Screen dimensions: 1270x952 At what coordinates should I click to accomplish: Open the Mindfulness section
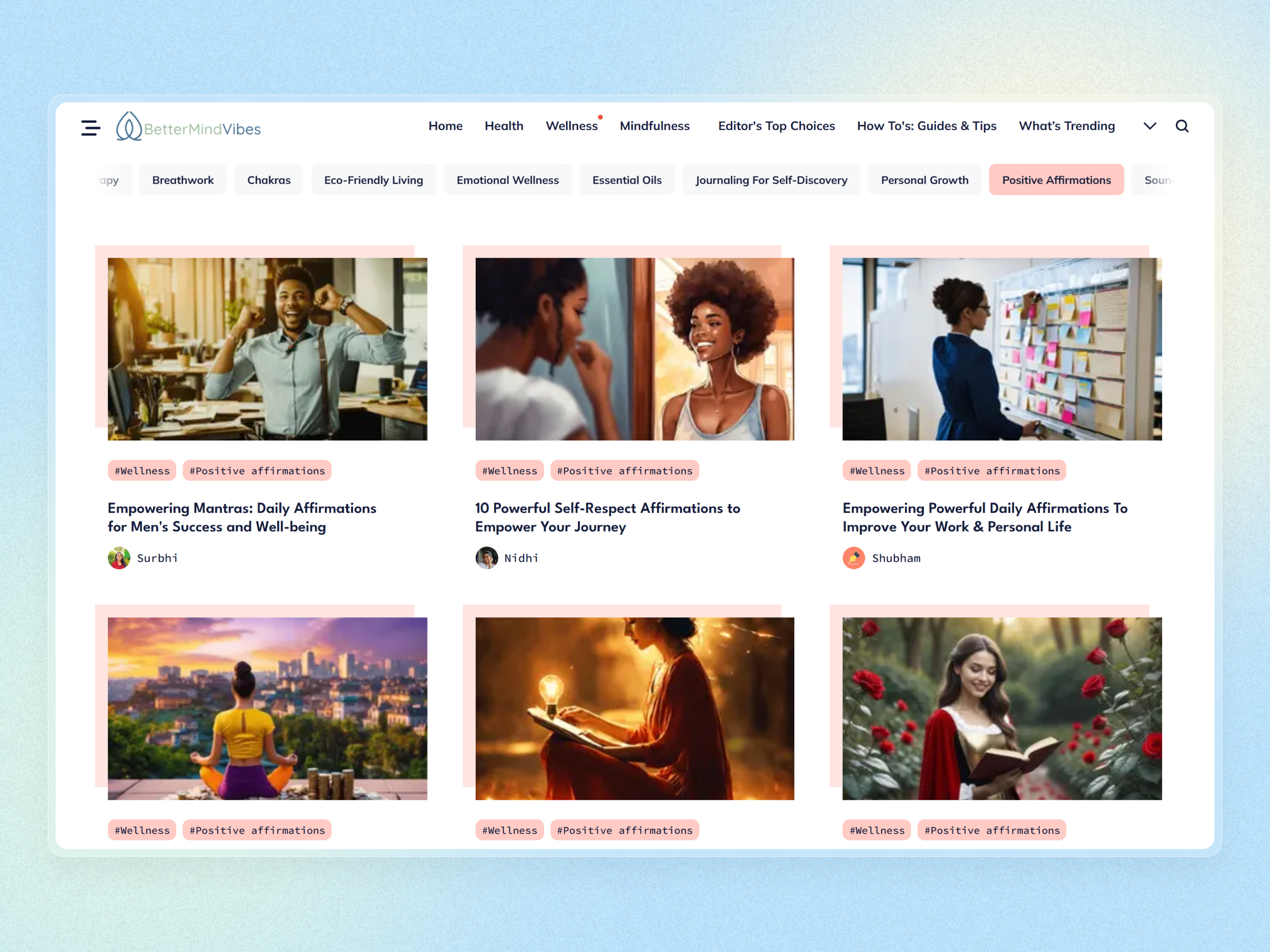[x=655, y=126]
